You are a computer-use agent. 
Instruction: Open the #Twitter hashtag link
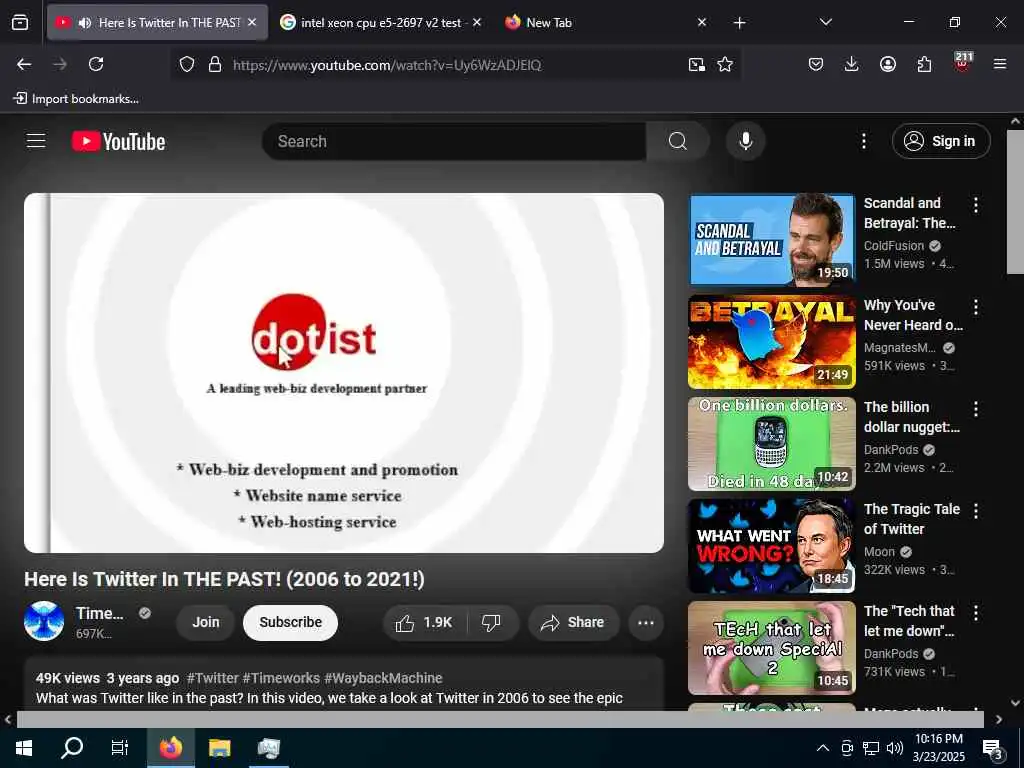tap(212, 678)
